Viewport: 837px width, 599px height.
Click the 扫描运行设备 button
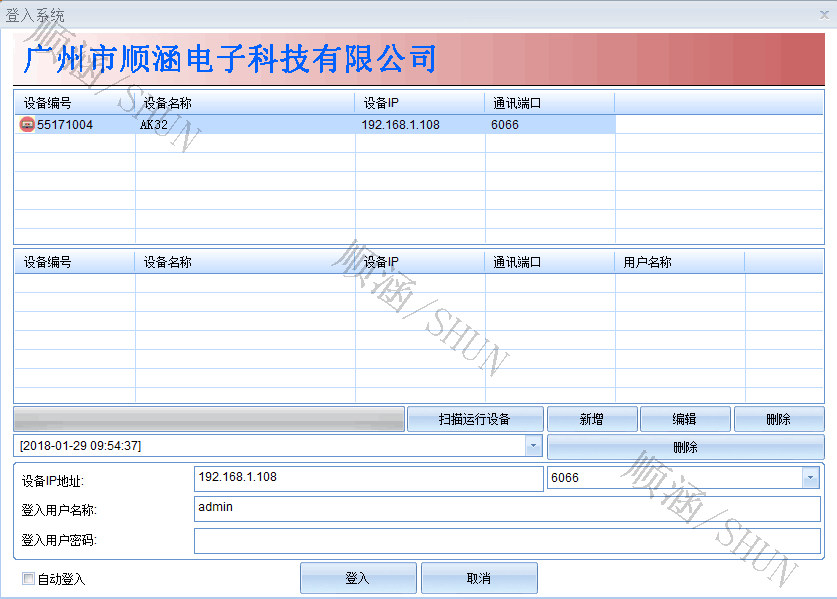coord(475,419)
